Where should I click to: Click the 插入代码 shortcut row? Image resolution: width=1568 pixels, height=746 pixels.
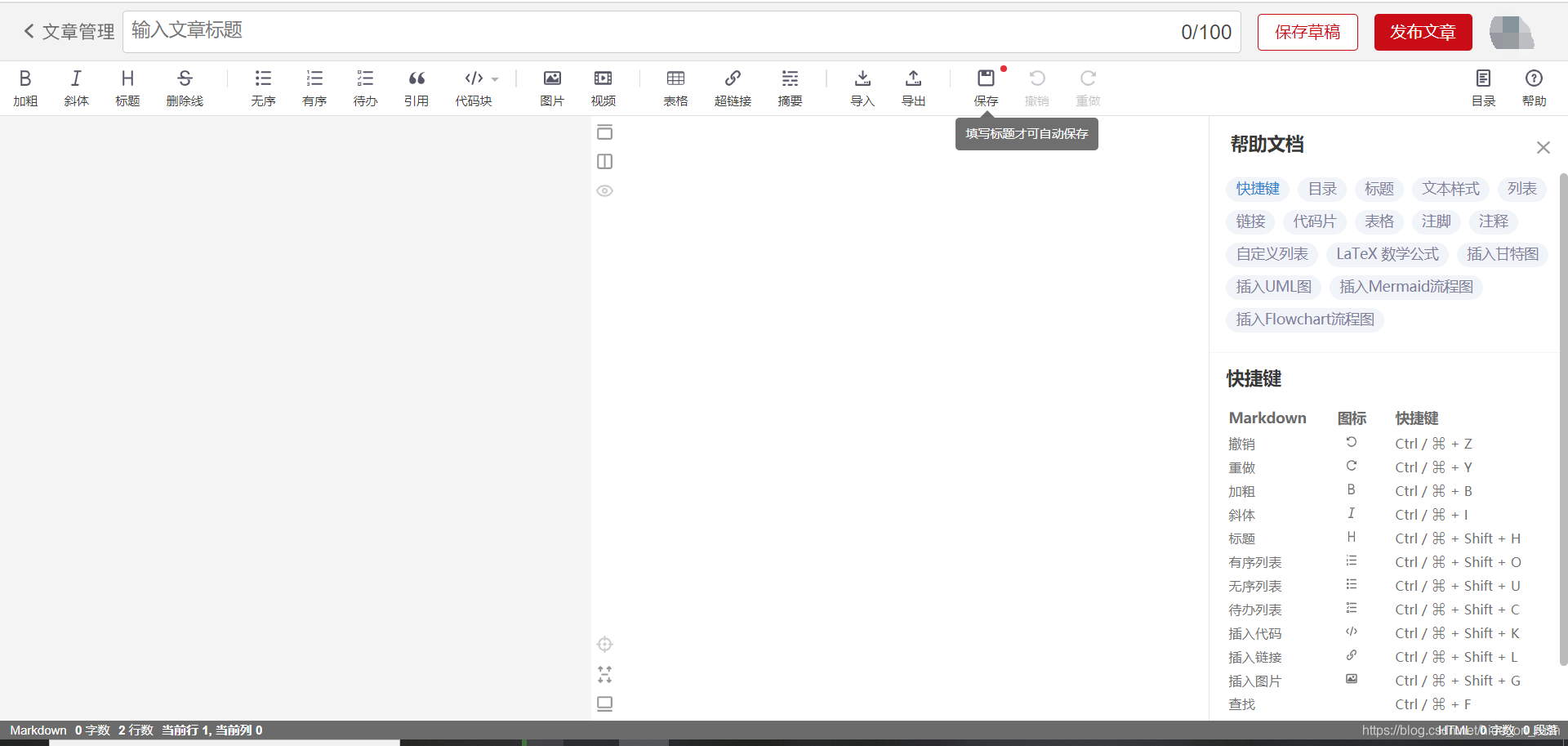tap(1374, 633)
